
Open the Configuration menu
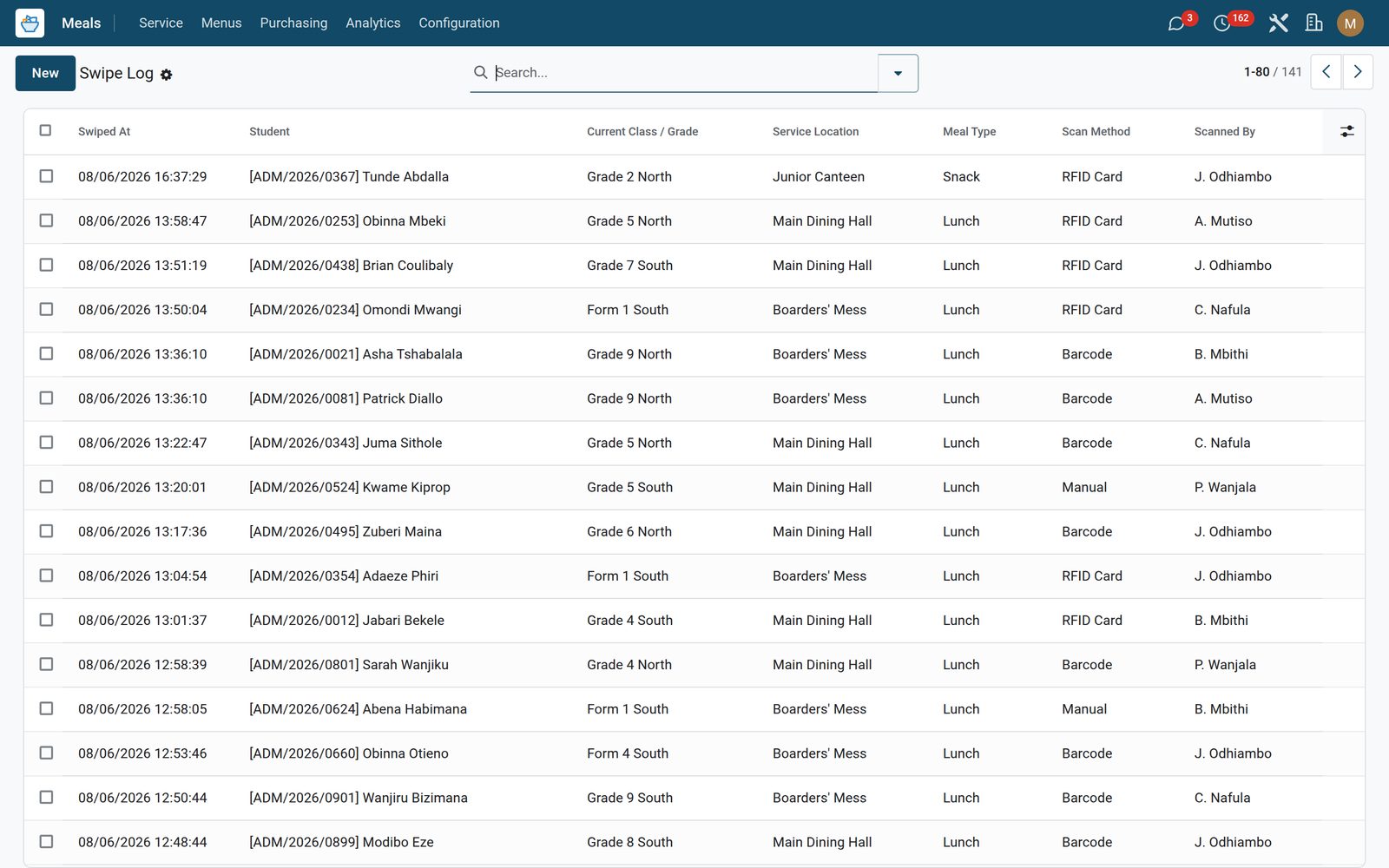459,23
